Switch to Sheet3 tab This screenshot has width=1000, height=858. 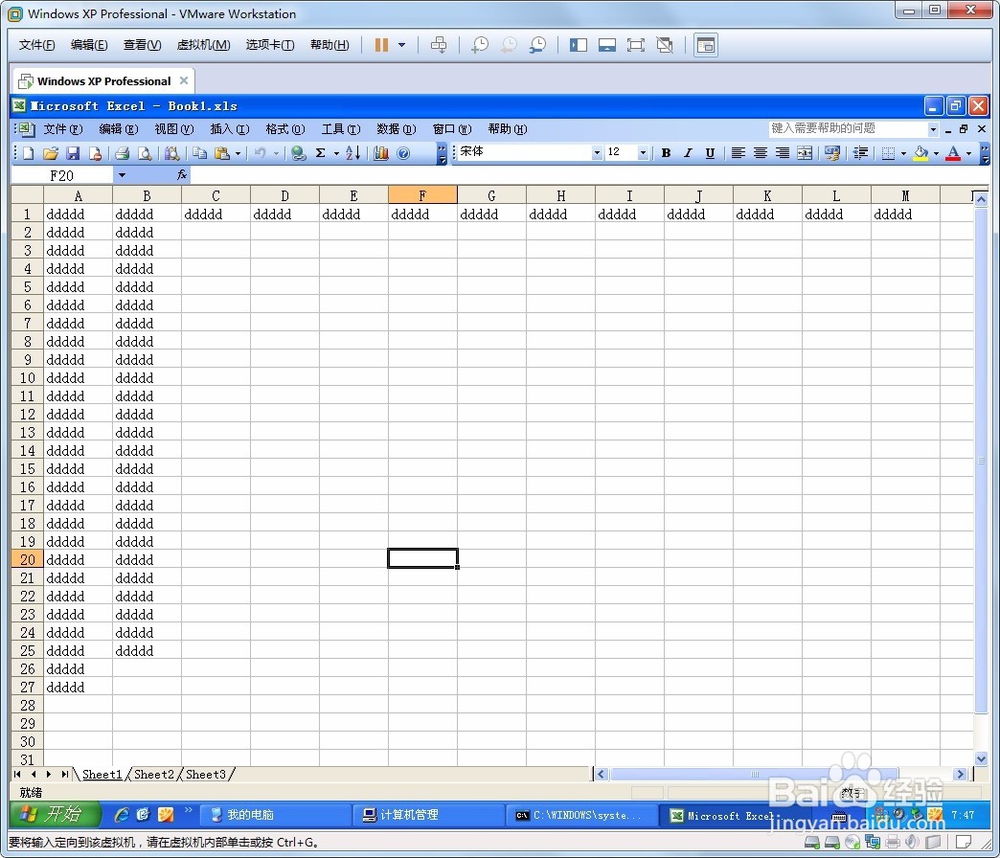pos(205,774)
